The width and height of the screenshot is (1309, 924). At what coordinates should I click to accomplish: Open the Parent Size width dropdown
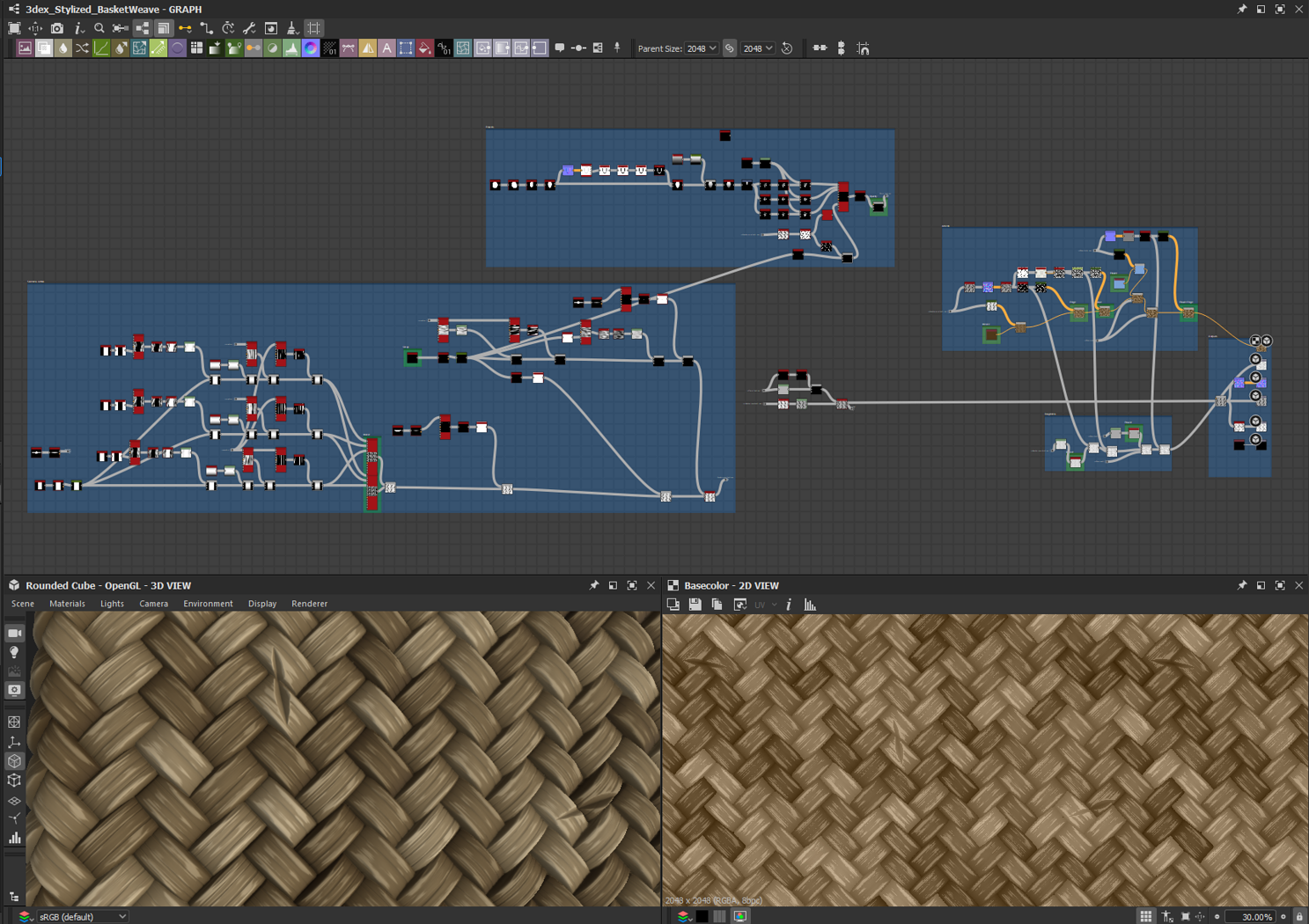(702, 48)
